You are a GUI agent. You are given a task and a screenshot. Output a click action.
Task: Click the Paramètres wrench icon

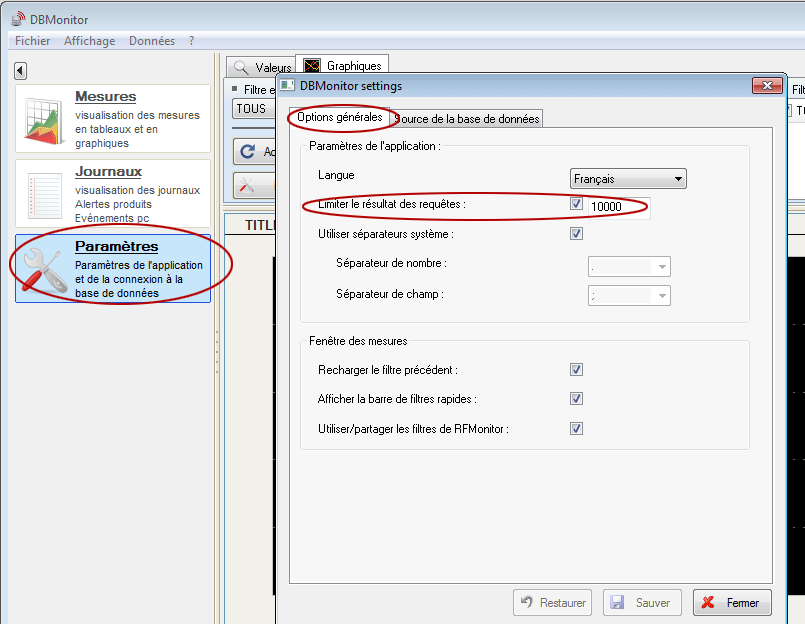[x=45, y=271]
